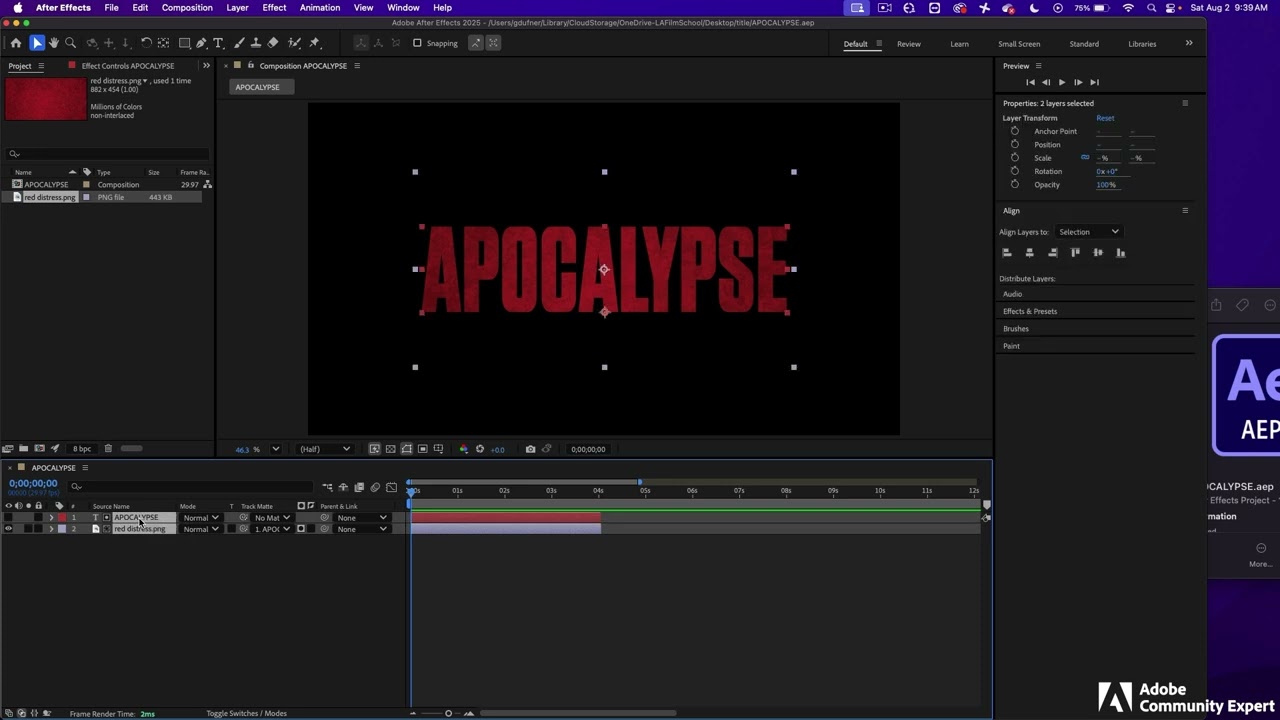Open the Composition menu
Image resolution: width=1280 pixels, height=720 pixels.
(x=187, y=7)
